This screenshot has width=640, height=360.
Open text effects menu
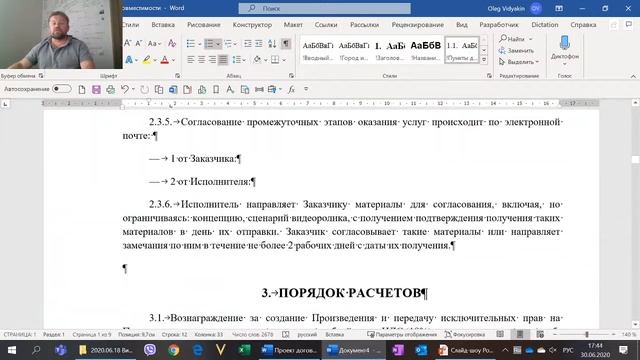pyautogui.click(x=130, y=60)
